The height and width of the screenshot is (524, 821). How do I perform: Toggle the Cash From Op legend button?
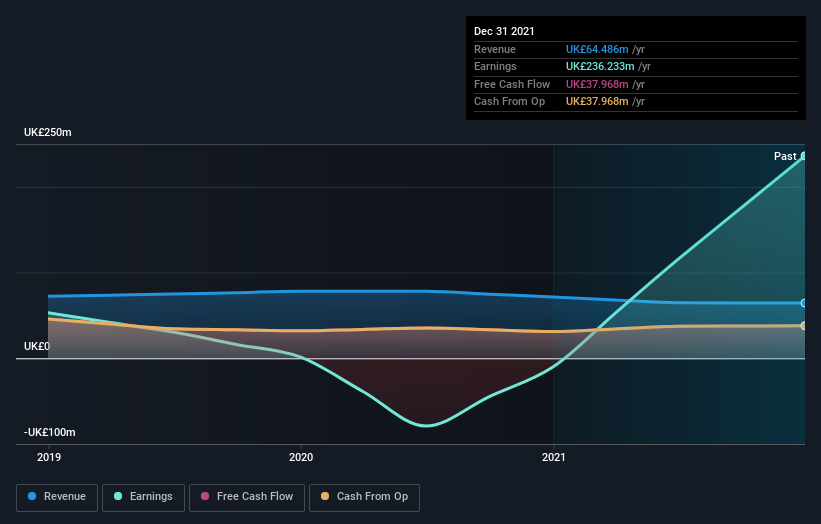point(364,497)
